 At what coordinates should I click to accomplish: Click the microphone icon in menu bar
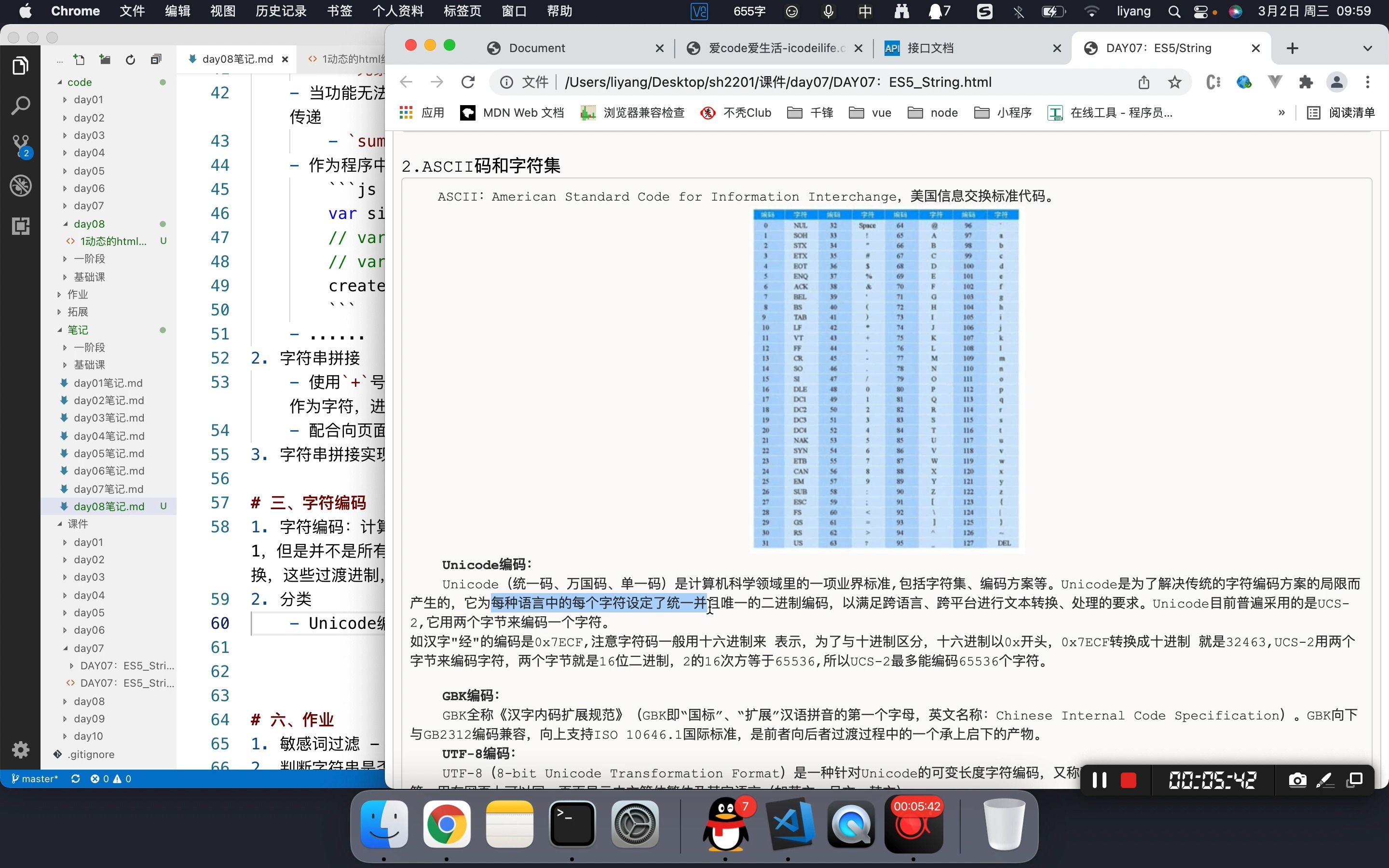pyautogui.click(x=828, y=11)
